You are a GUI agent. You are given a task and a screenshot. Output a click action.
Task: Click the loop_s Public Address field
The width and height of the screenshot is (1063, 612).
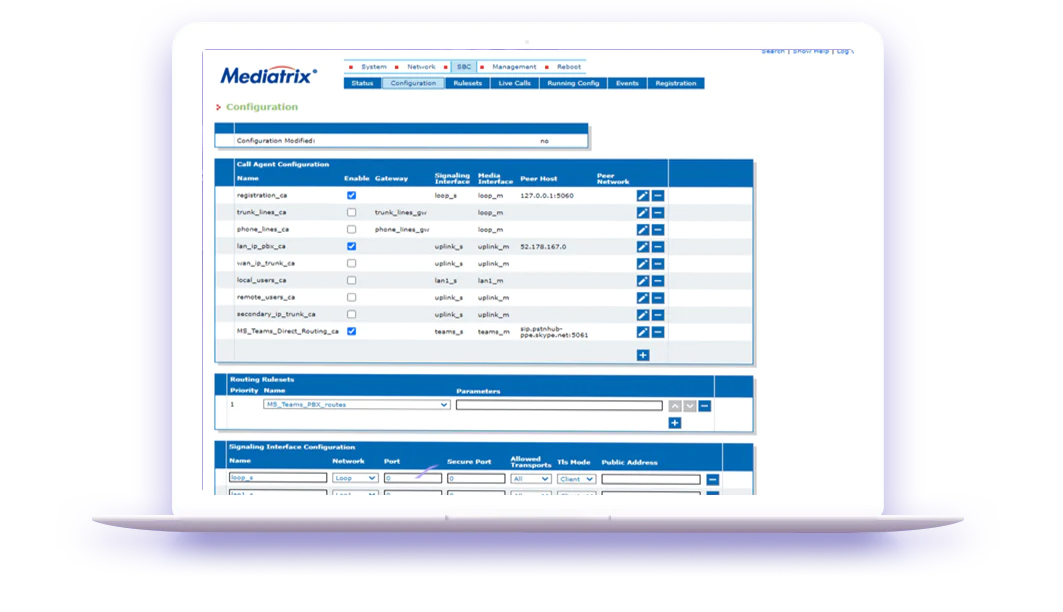click(x=651, y=479)
